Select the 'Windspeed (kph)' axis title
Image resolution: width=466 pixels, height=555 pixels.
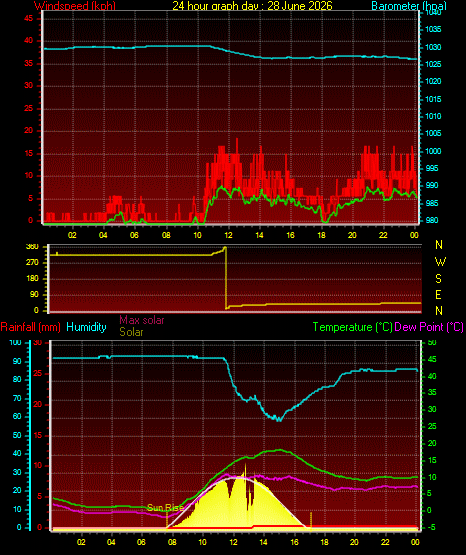coord(75,6)
